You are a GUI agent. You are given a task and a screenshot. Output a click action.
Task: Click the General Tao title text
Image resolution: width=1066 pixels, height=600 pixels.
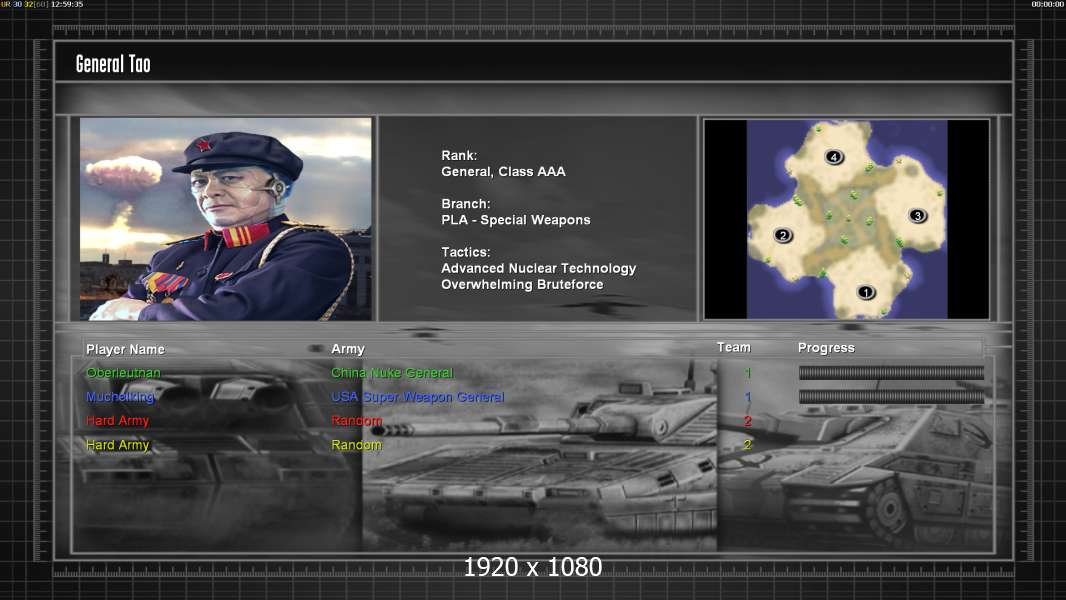[x=113, y=64]
